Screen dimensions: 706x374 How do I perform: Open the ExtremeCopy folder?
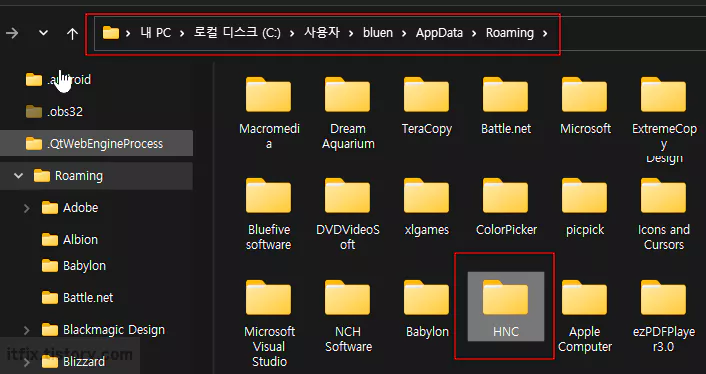tap(664, 113)
